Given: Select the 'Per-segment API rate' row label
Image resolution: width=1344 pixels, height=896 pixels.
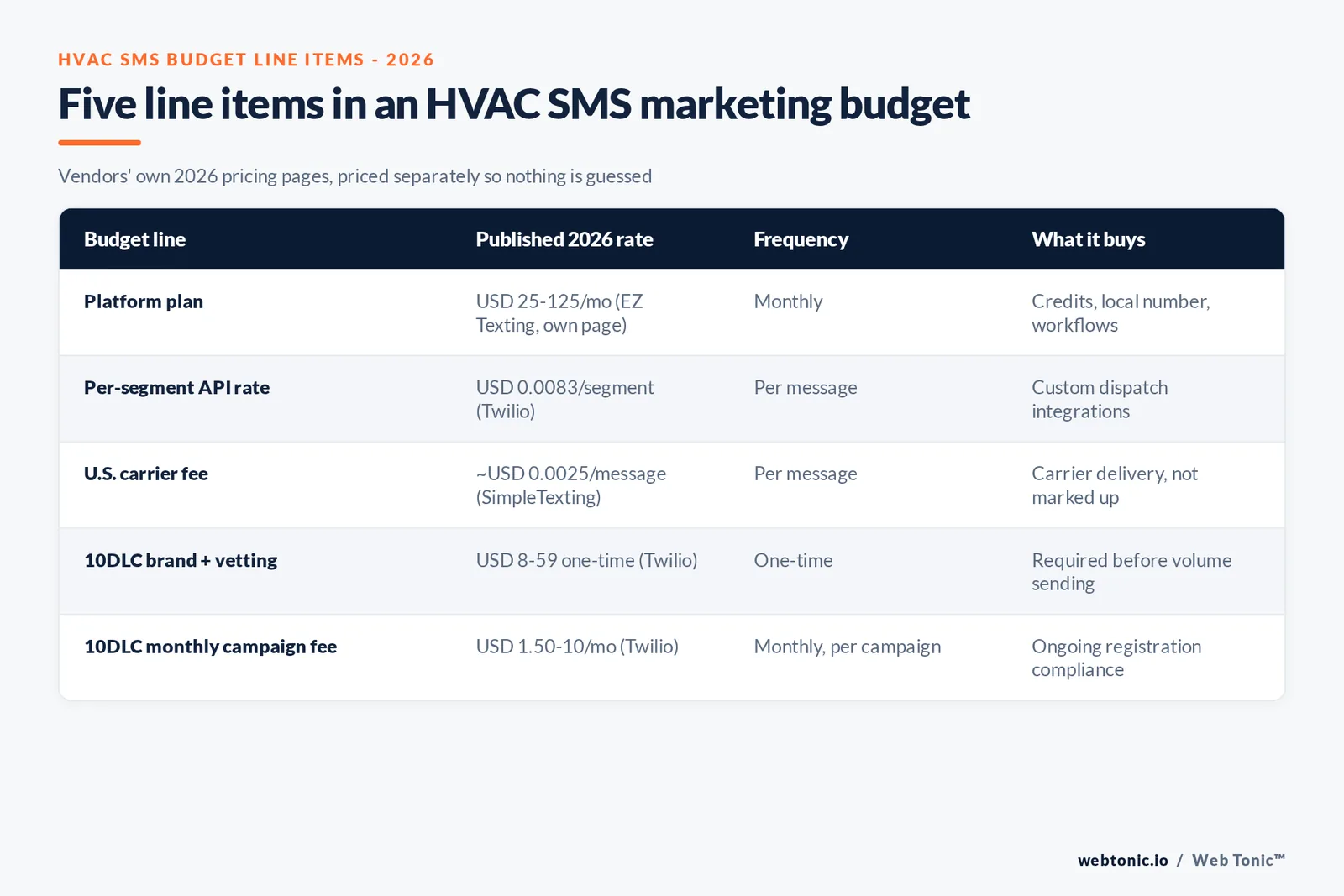Looking at the screenshot, I should pos(176,388).
